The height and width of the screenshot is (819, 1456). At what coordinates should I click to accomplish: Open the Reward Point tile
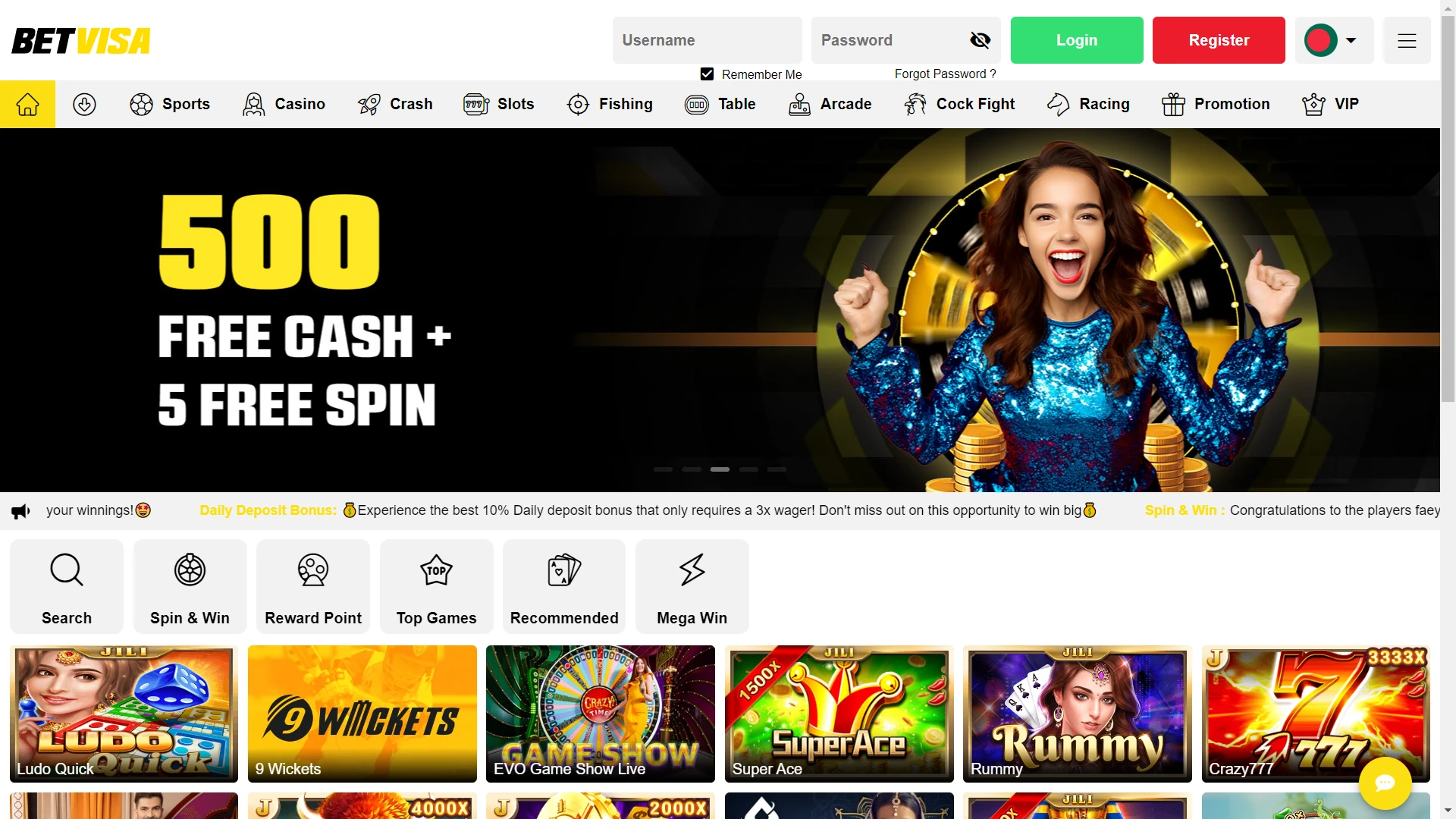coord(313,586)
